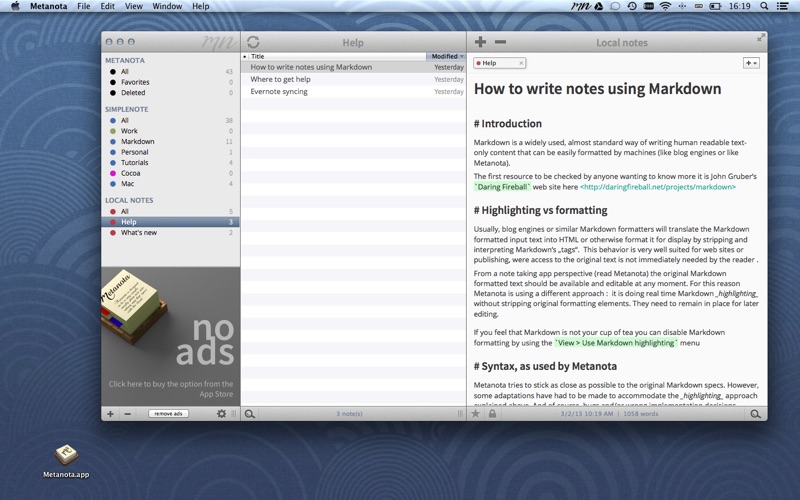The height and width of the screenshot is (500, 800).
Task: Click the sync refresh icon above the notes list
Action: coord(253,42)
